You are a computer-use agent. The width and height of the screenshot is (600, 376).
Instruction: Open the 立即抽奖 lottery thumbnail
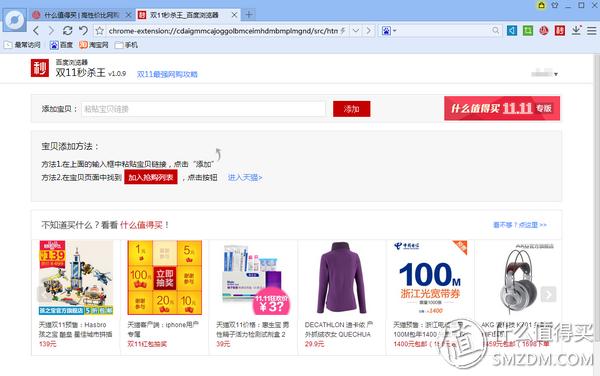[165, 277]
